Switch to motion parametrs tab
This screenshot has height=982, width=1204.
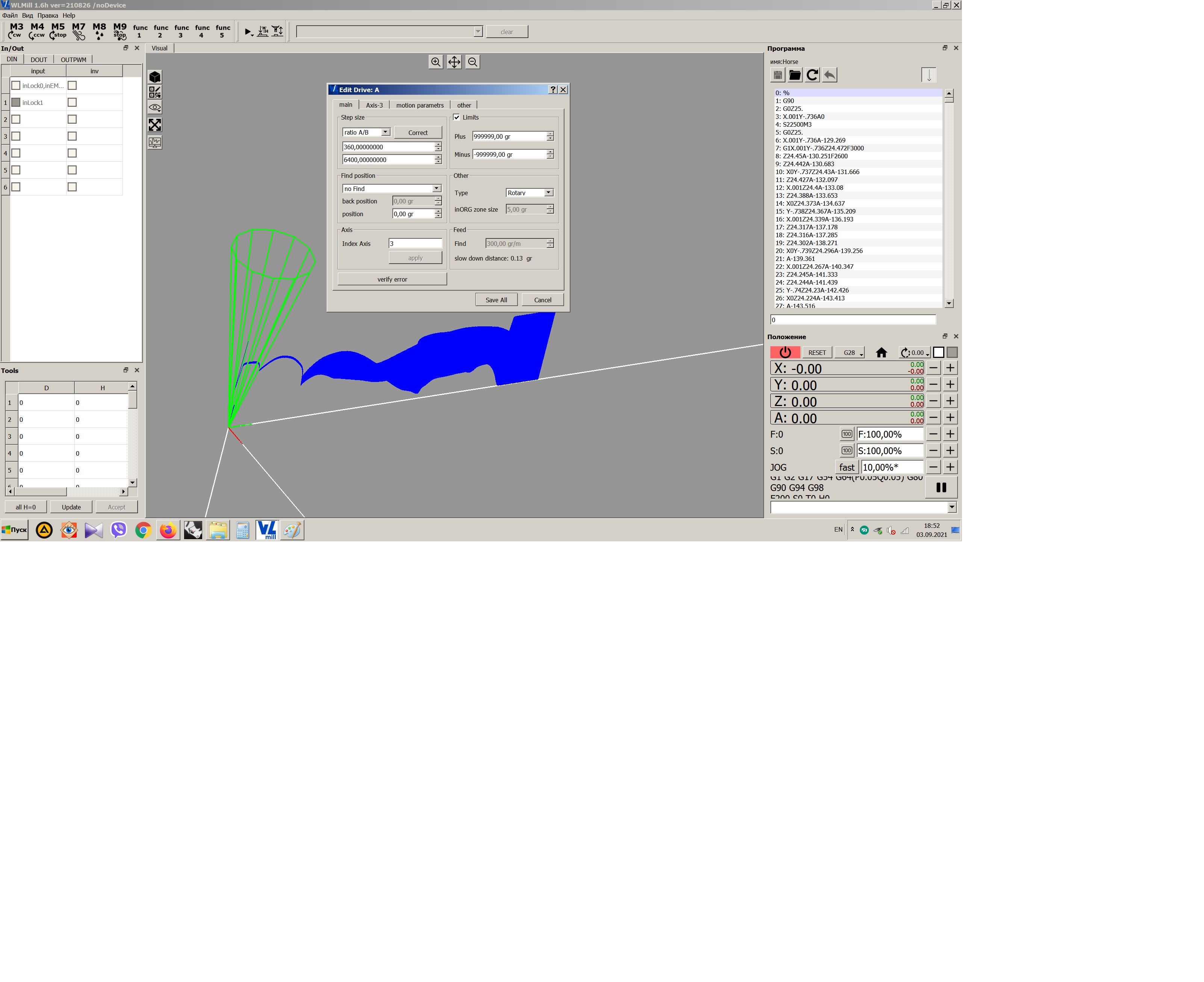[419, 105]
